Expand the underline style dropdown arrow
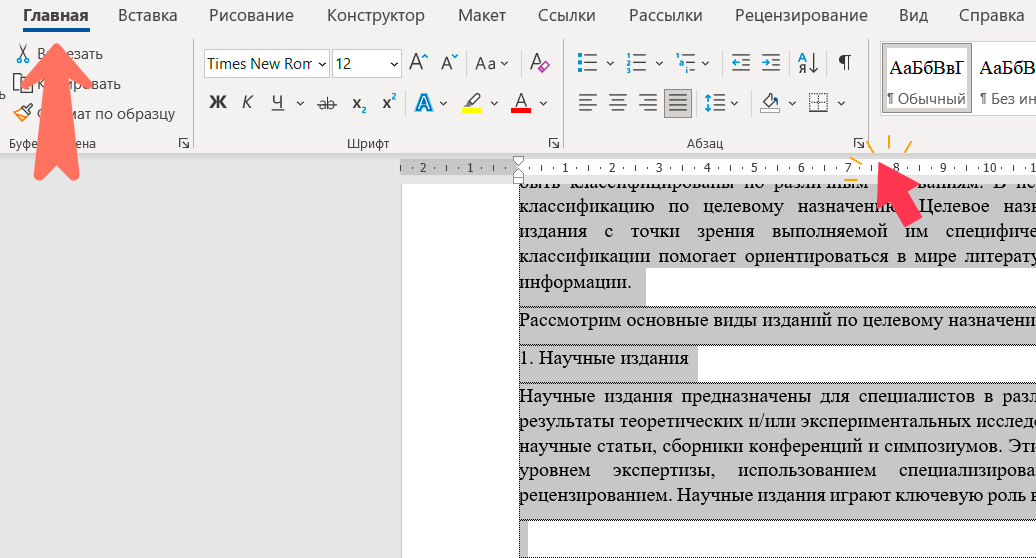This screenshot has width=1036, height=558. click(x=300, y=103)
